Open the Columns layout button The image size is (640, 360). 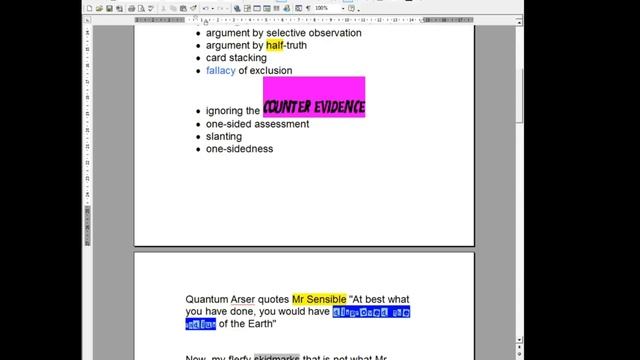(277, 8)
